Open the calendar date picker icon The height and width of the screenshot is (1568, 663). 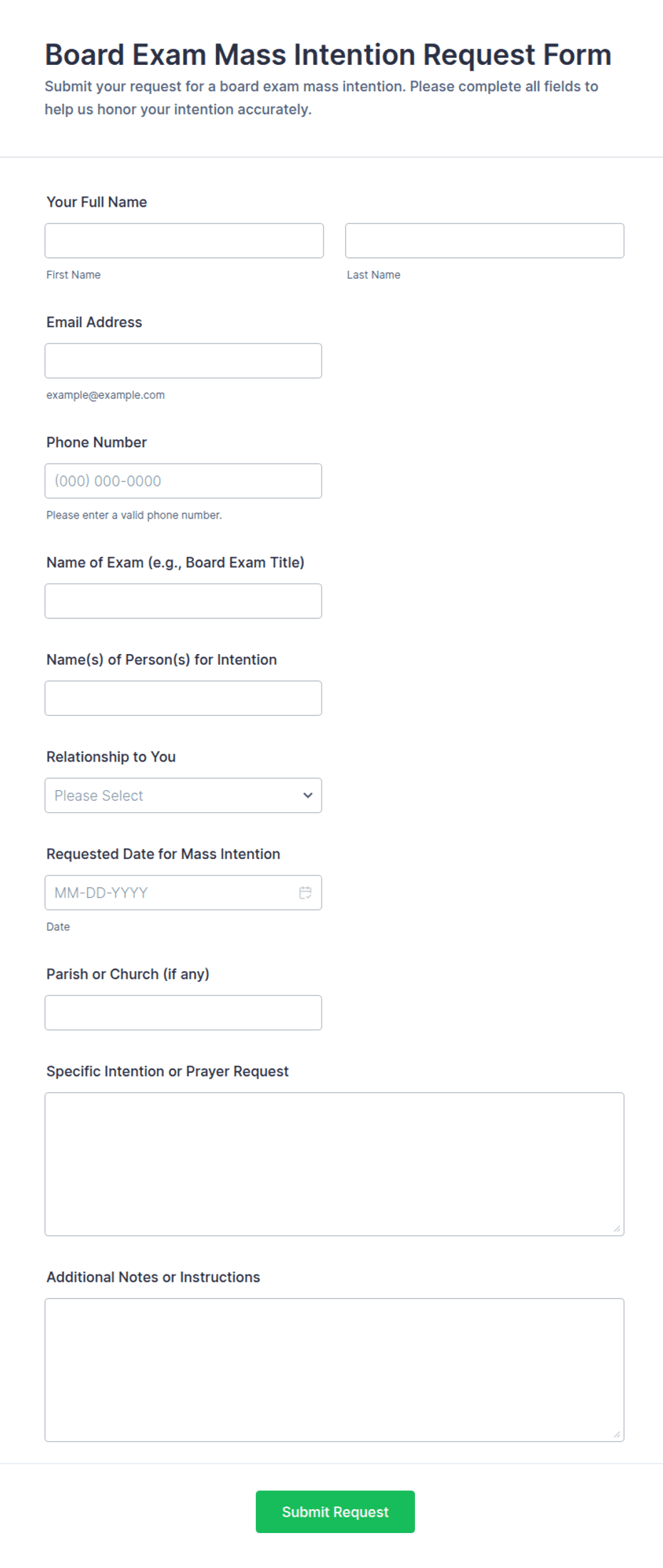pyautogui.click(x=305, y=893)
